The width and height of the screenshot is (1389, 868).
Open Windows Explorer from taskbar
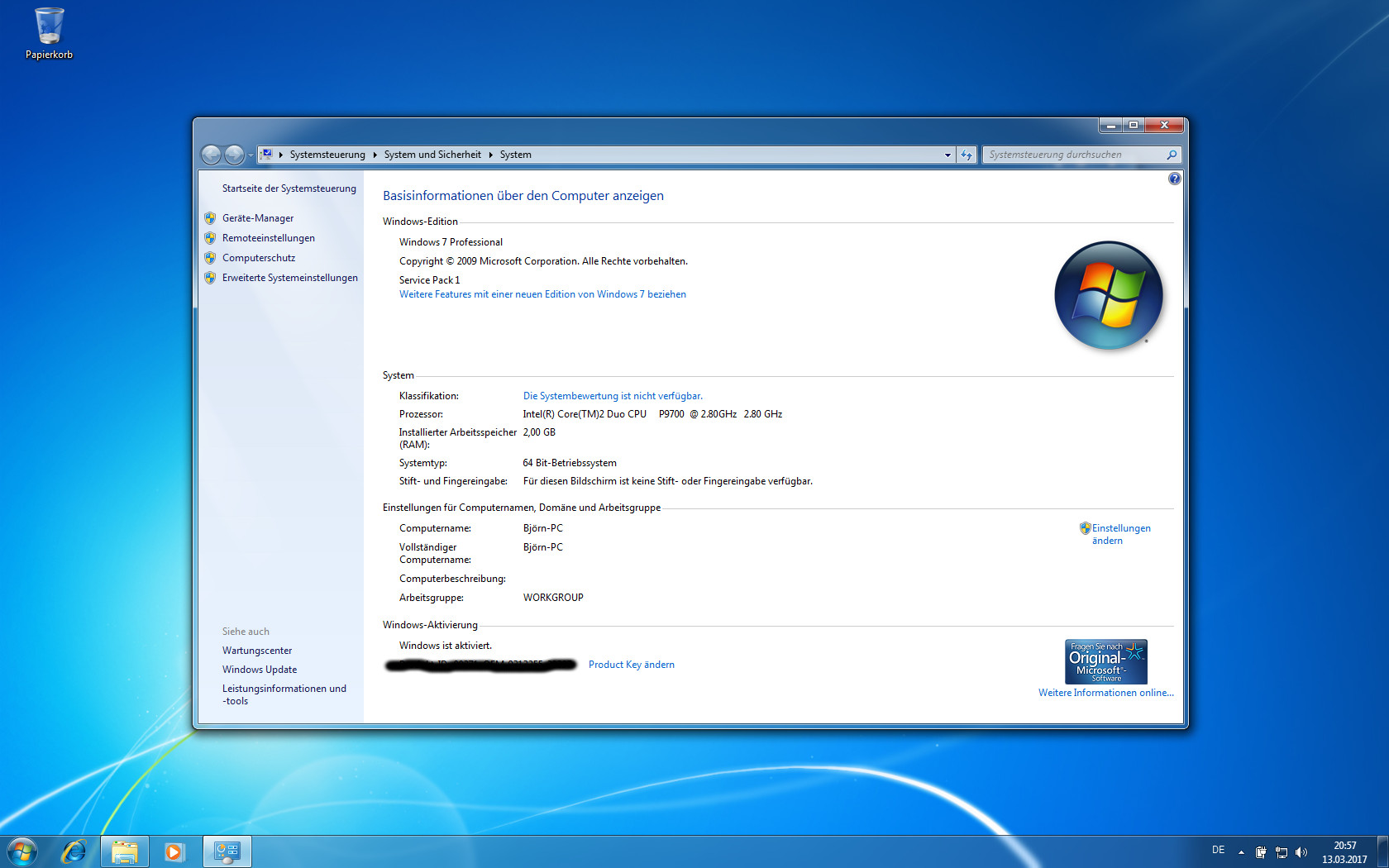pyautogui.click(x=125, y=851)
